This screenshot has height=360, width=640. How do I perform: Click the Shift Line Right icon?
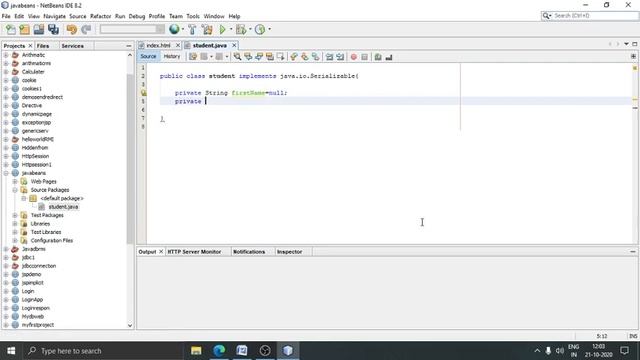340,57
